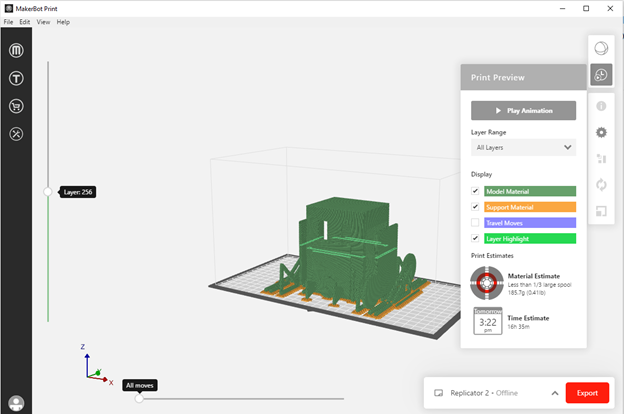Viewport: 624px width, 414px height.
Task: Toggle the Print Preview clock icon
Action: coord(601,75)
